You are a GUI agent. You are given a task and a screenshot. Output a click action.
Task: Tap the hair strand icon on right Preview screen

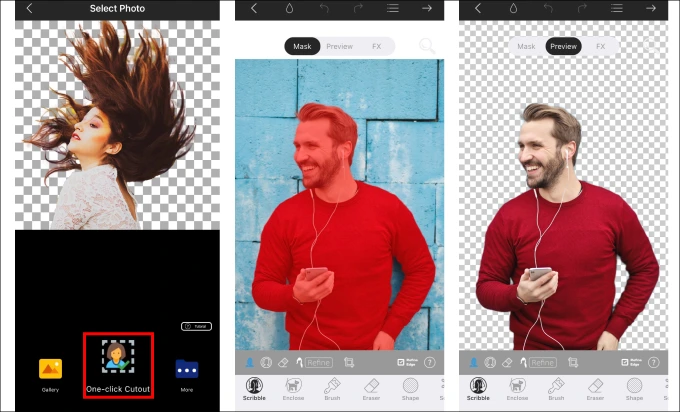[x=523, y=363]
